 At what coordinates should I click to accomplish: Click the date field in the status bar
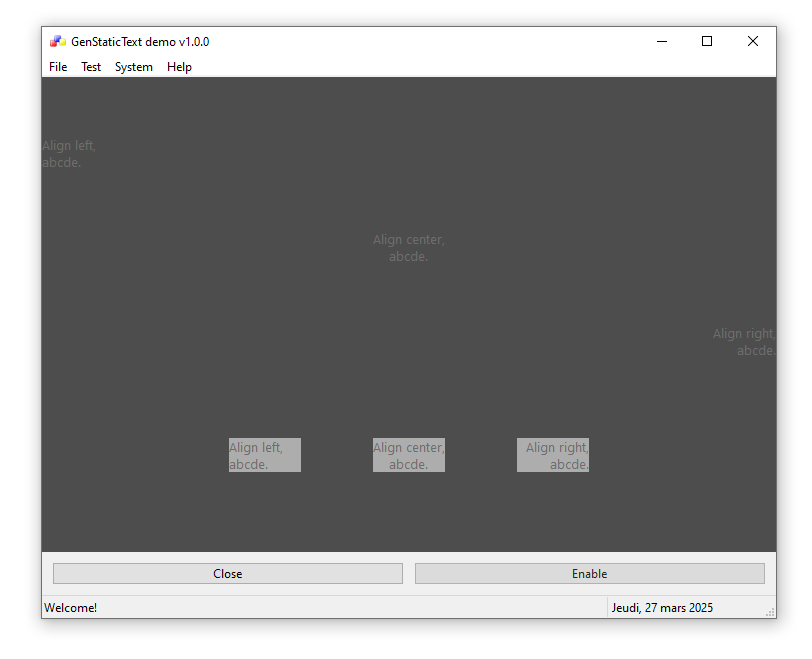click(x=662, y=608)
